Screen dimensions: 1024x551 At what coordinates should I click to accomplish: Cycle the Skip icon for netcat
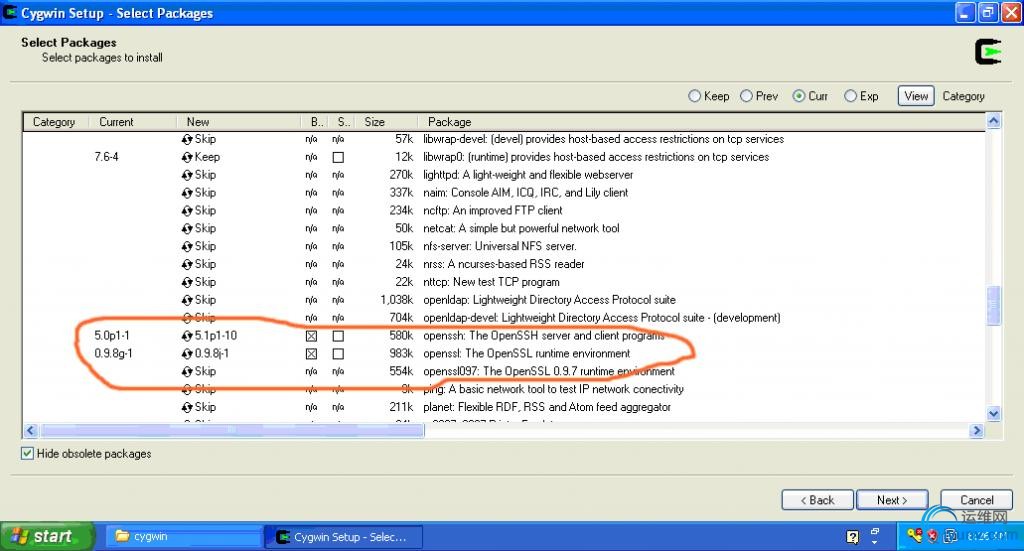coord(187,228)
